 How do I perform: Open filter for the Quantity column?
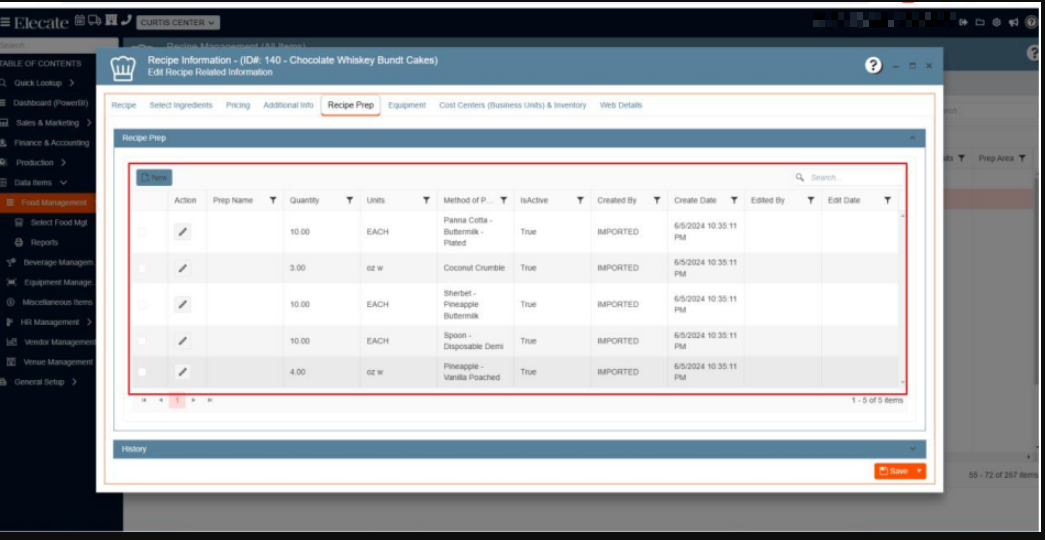click(349, 201)
